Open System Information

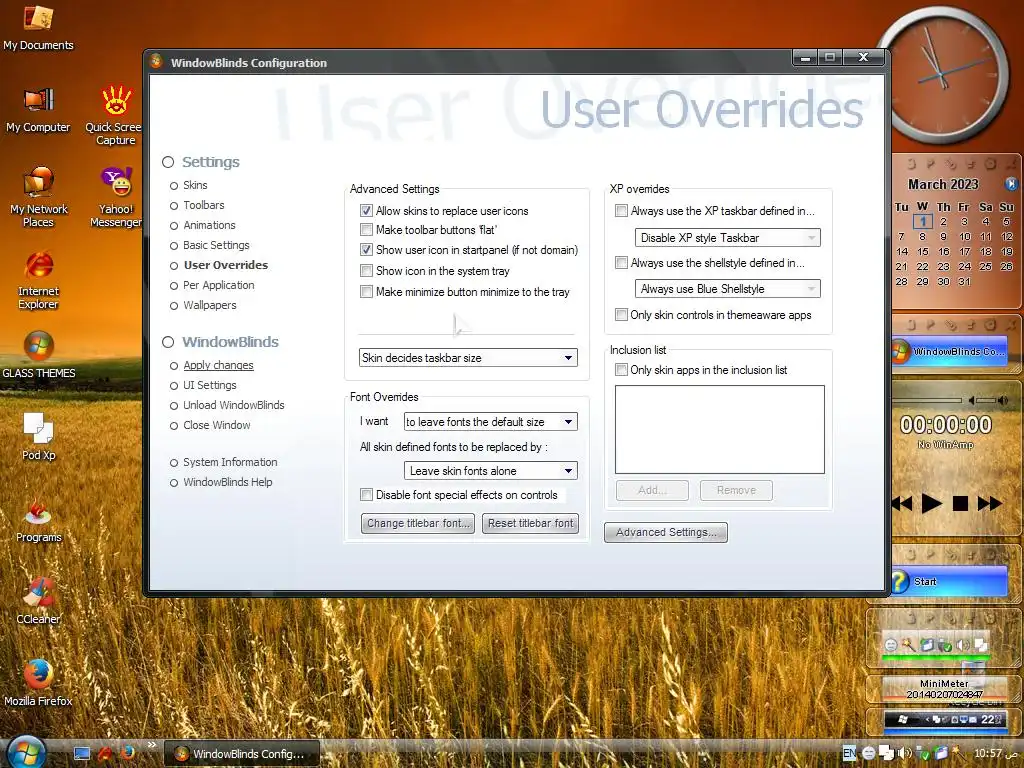[229, 462]
